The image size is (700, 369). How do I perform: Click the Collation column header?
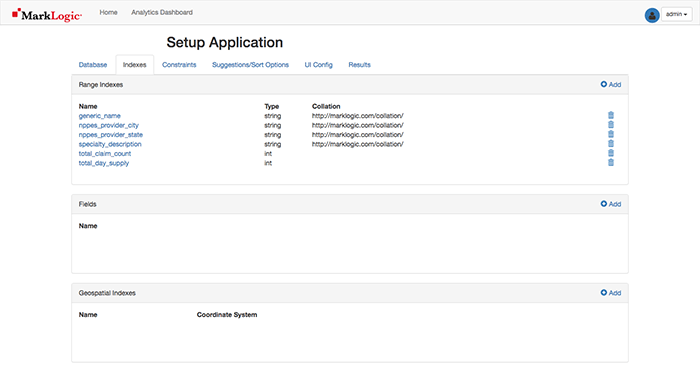[x=326, y=106]
